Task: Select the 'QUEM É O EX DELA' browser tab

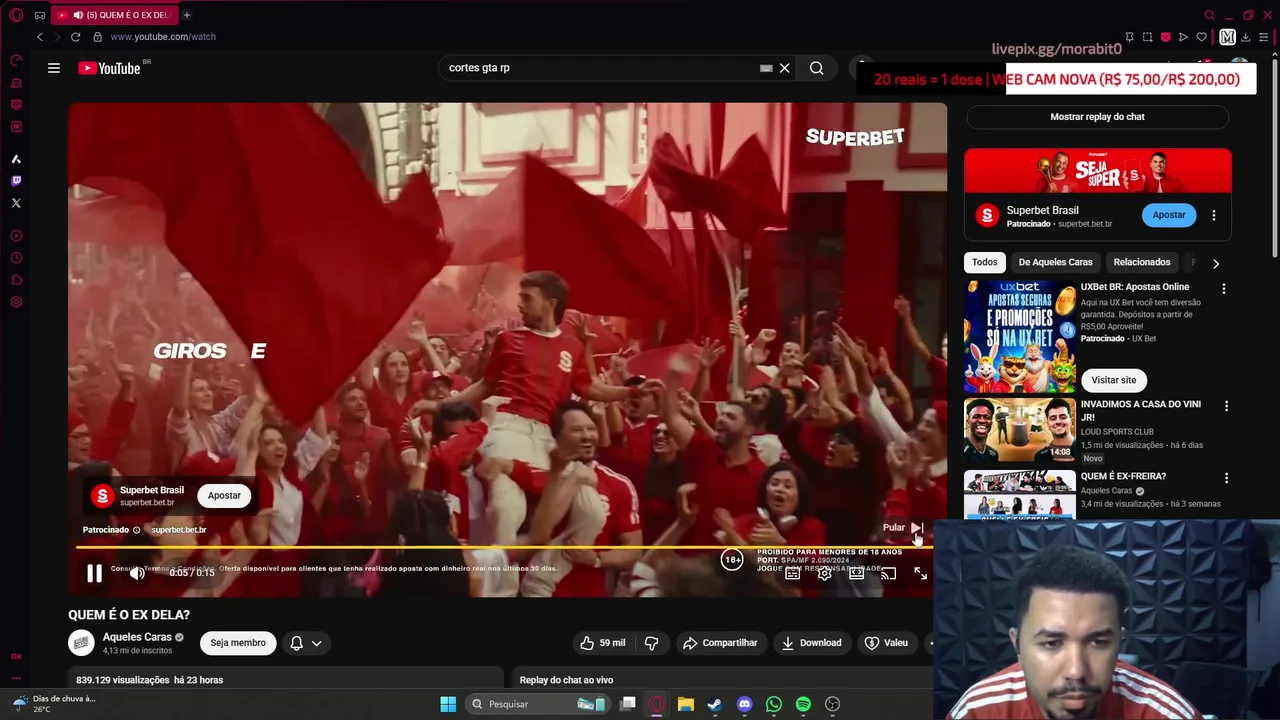Action: pos(113,15)
